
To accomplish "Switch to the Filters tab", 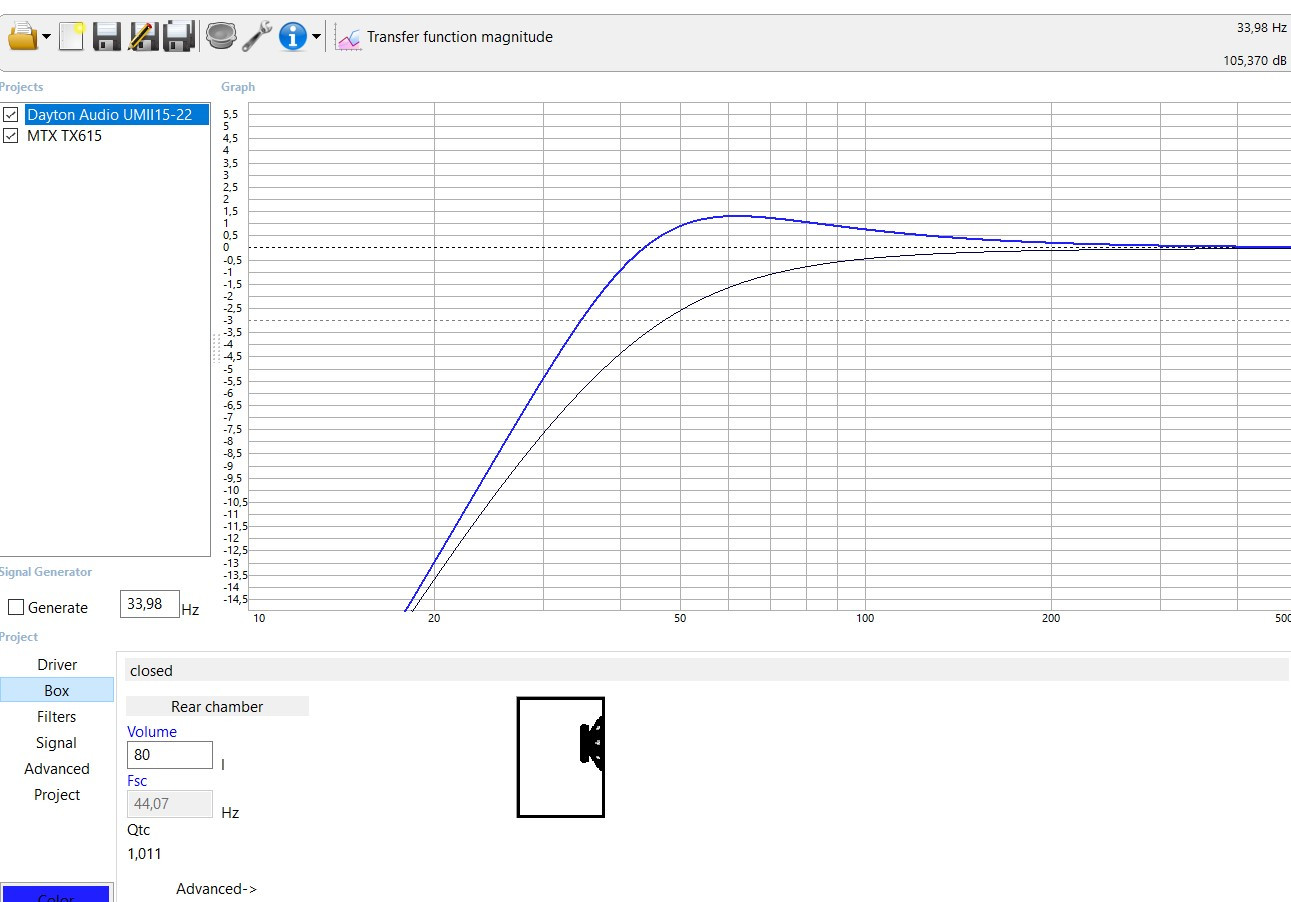I will pyautogui.click(x=57, y=717).
